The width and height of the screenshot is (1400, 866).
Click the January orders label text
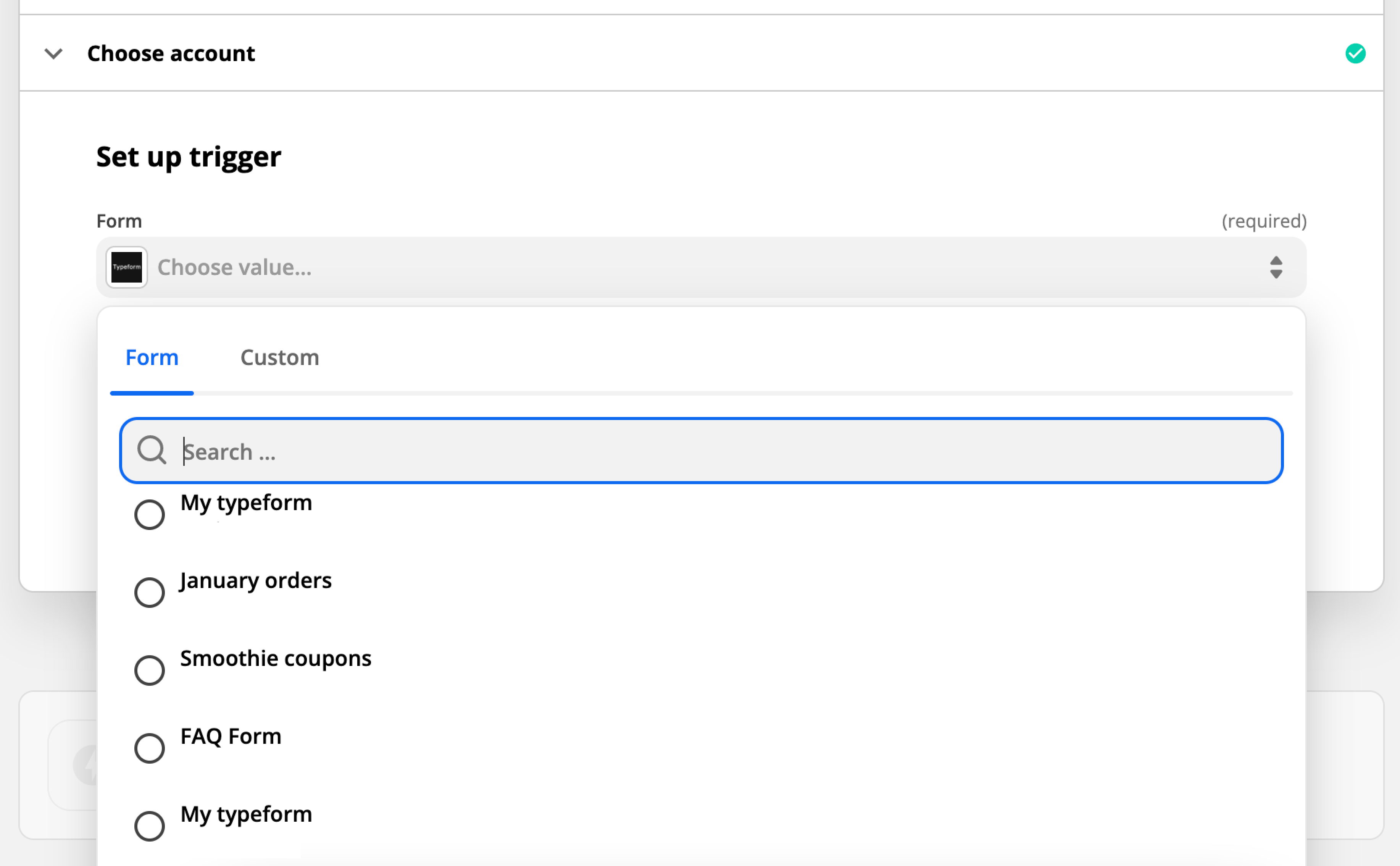point(255,581)
